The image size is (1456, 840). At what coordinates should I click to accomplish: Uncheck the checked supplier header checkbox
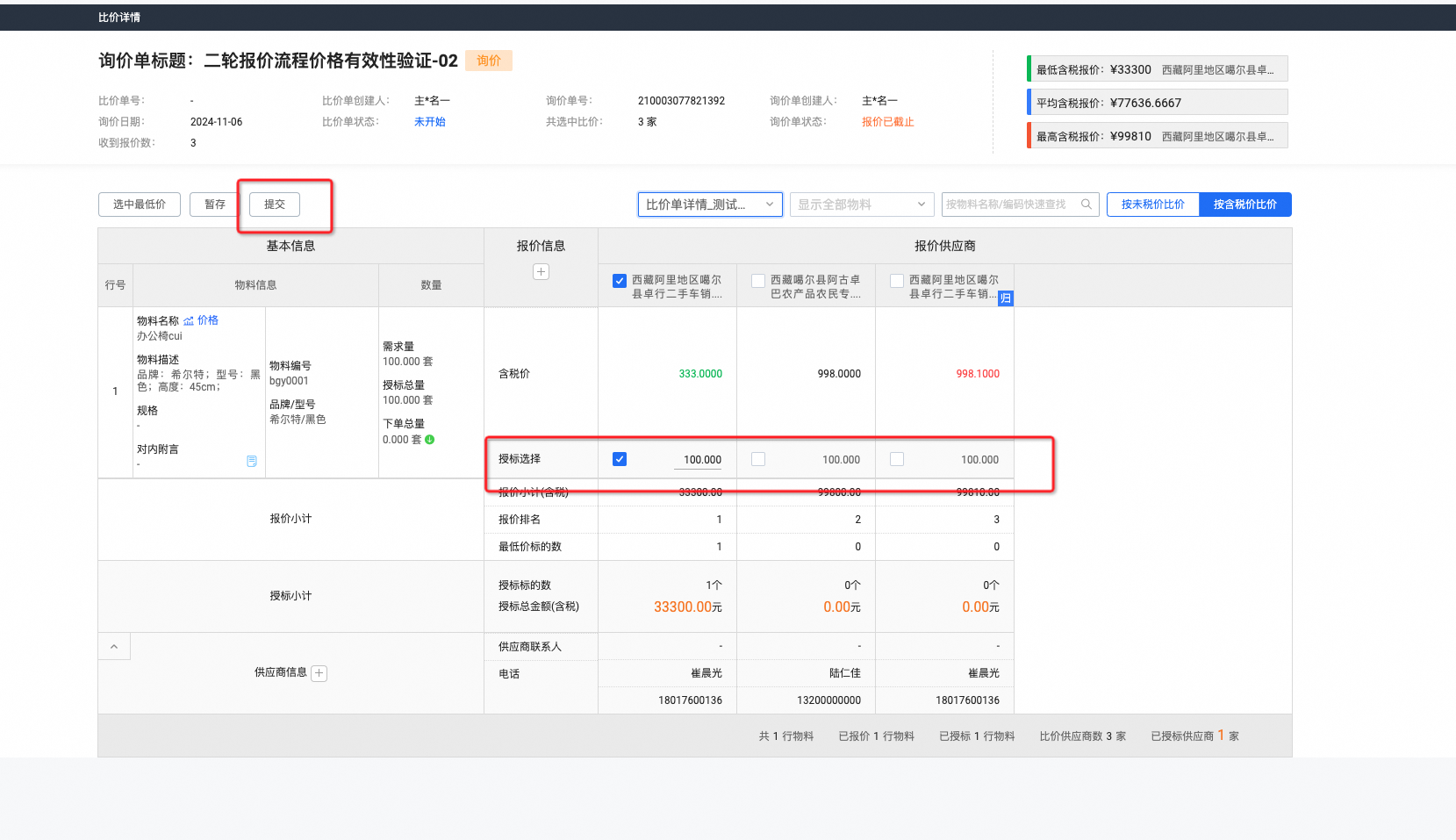click(620, 281)
